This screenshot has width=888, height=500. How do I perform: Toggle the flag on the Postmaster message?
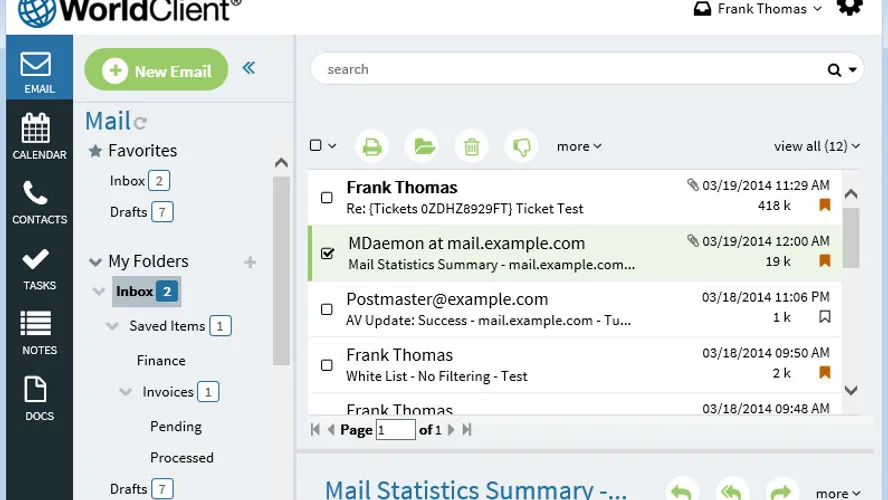tap(825, 317)
